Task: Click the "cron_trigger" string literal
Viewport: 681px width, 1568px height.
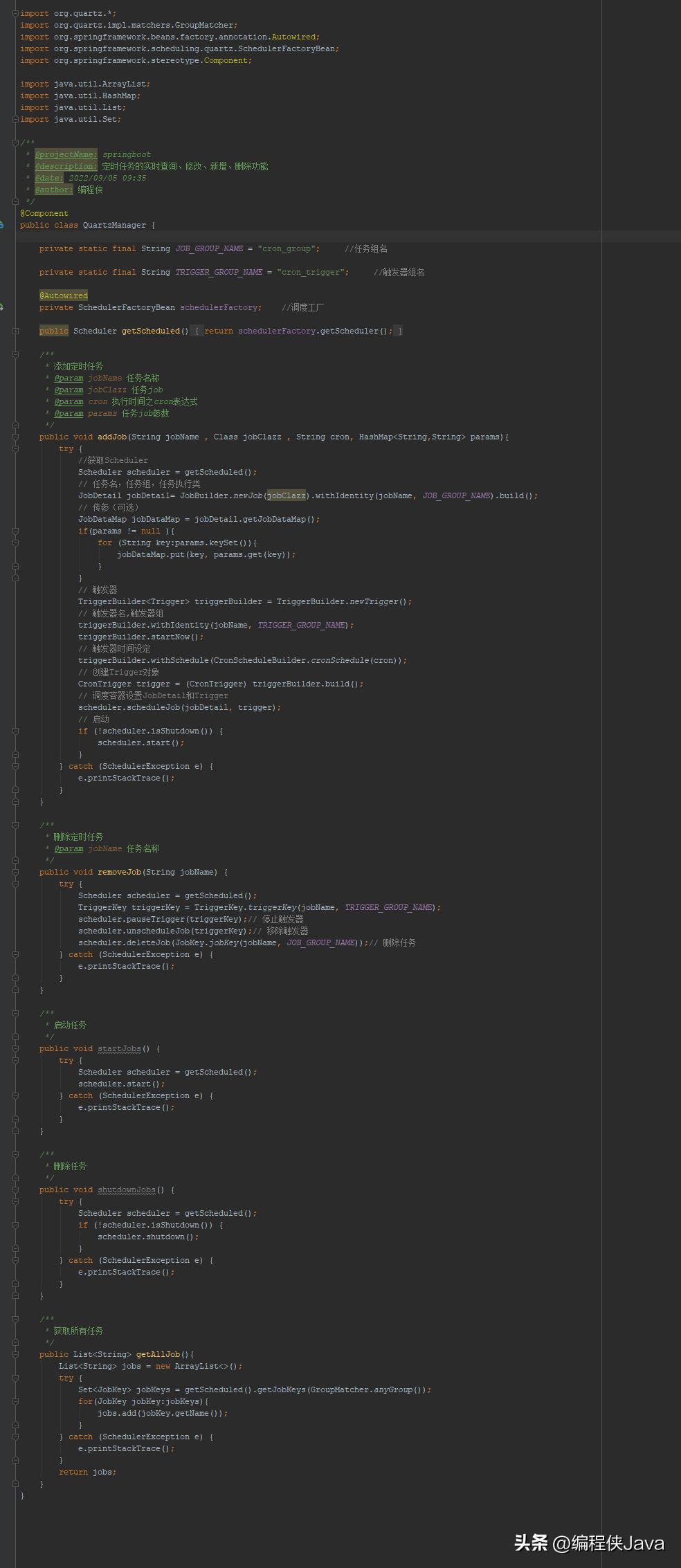Action: click(x=311, y=272)
